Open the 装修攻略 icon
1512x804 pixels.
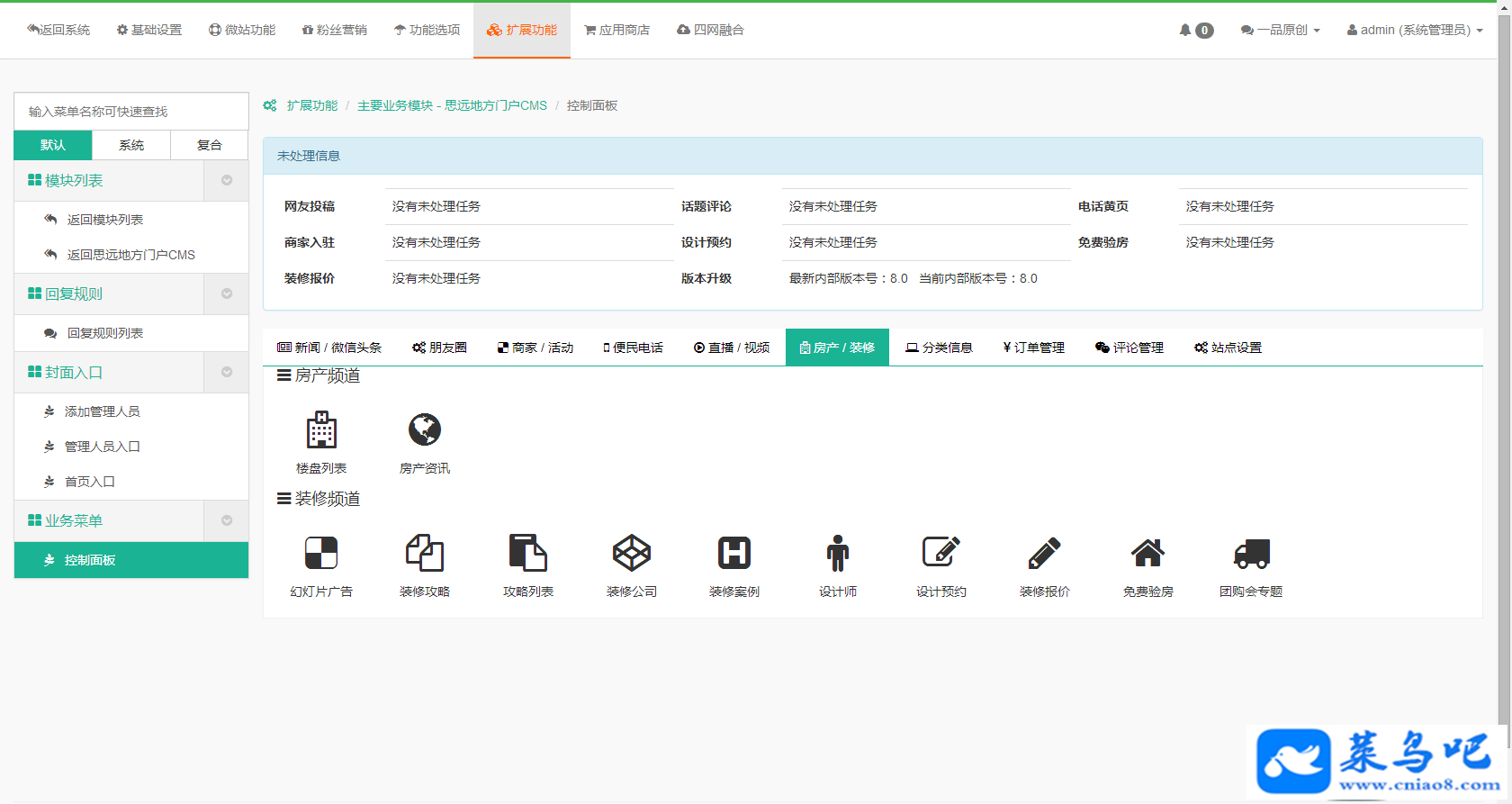point(425,553)
